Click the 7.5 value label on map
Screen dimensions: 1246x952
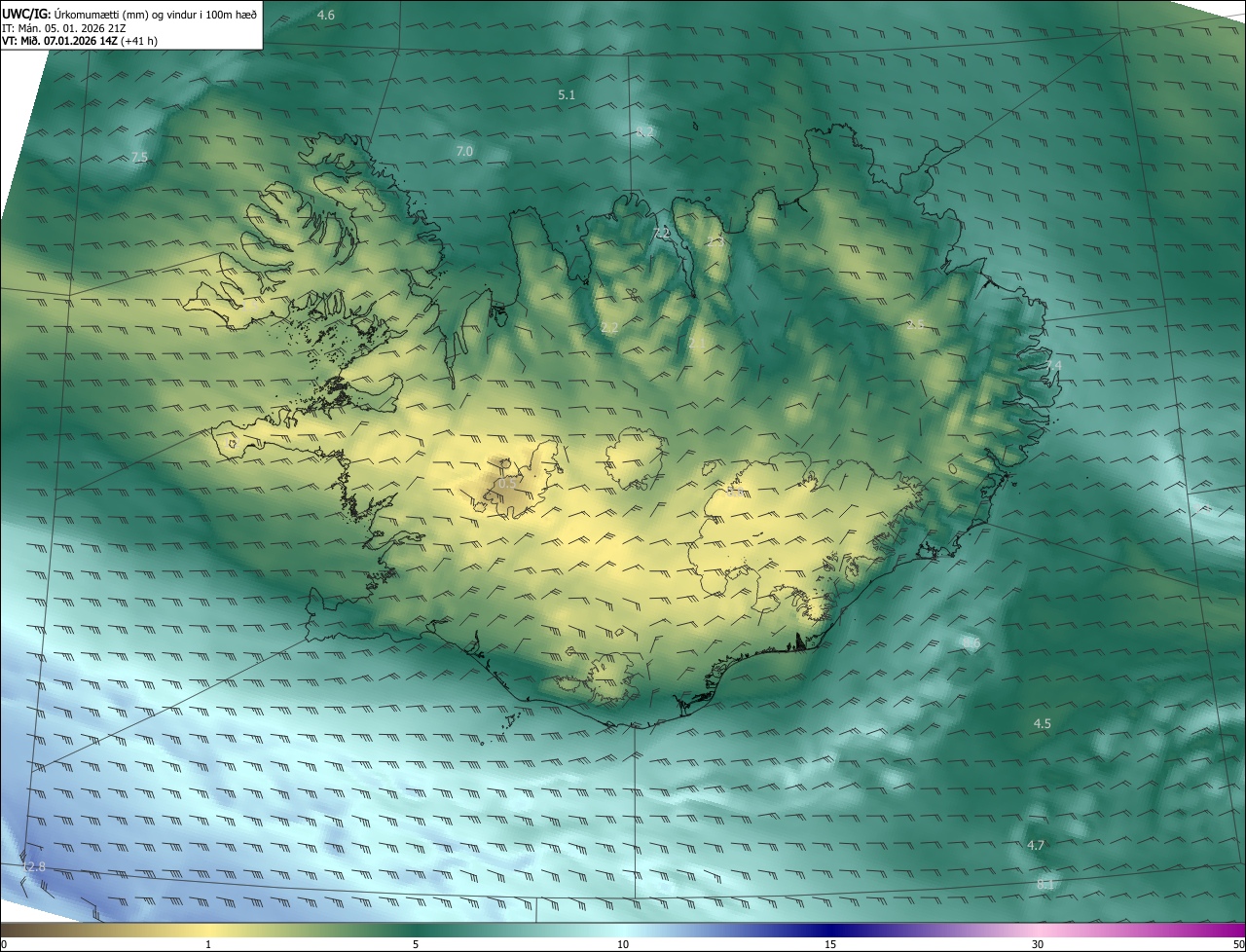pos(139,157)
